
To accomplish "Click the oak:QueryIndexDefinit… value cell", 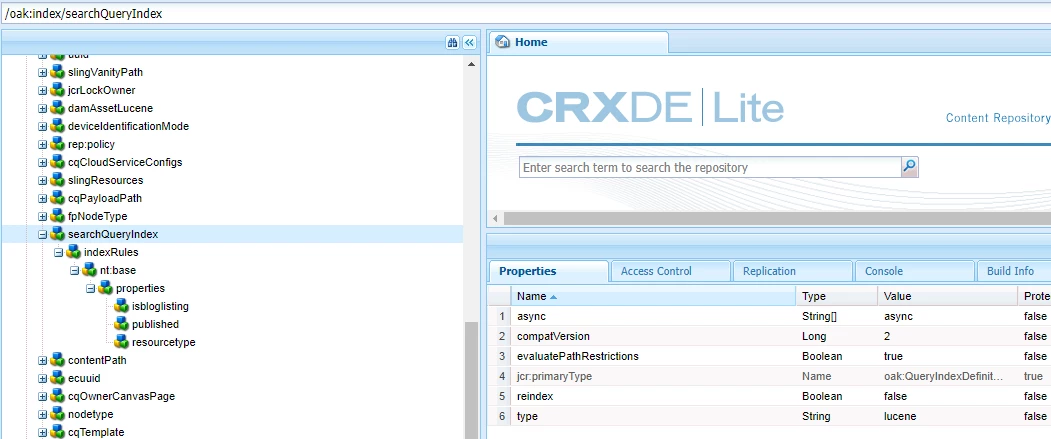I will pyautogui.click(x=948, y=376).
